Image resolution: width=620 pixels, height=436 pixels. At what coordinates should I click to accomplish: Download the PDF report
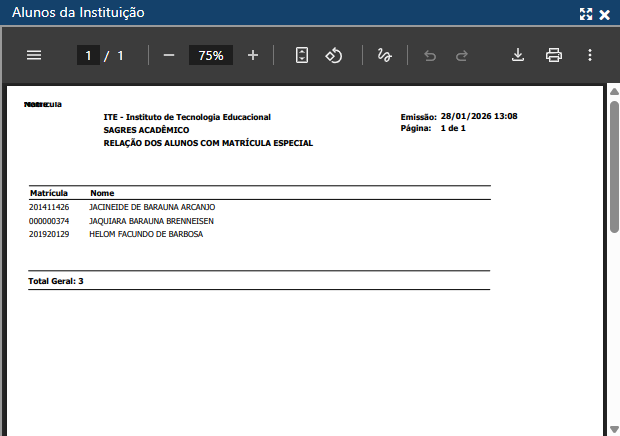click(518, 56)
